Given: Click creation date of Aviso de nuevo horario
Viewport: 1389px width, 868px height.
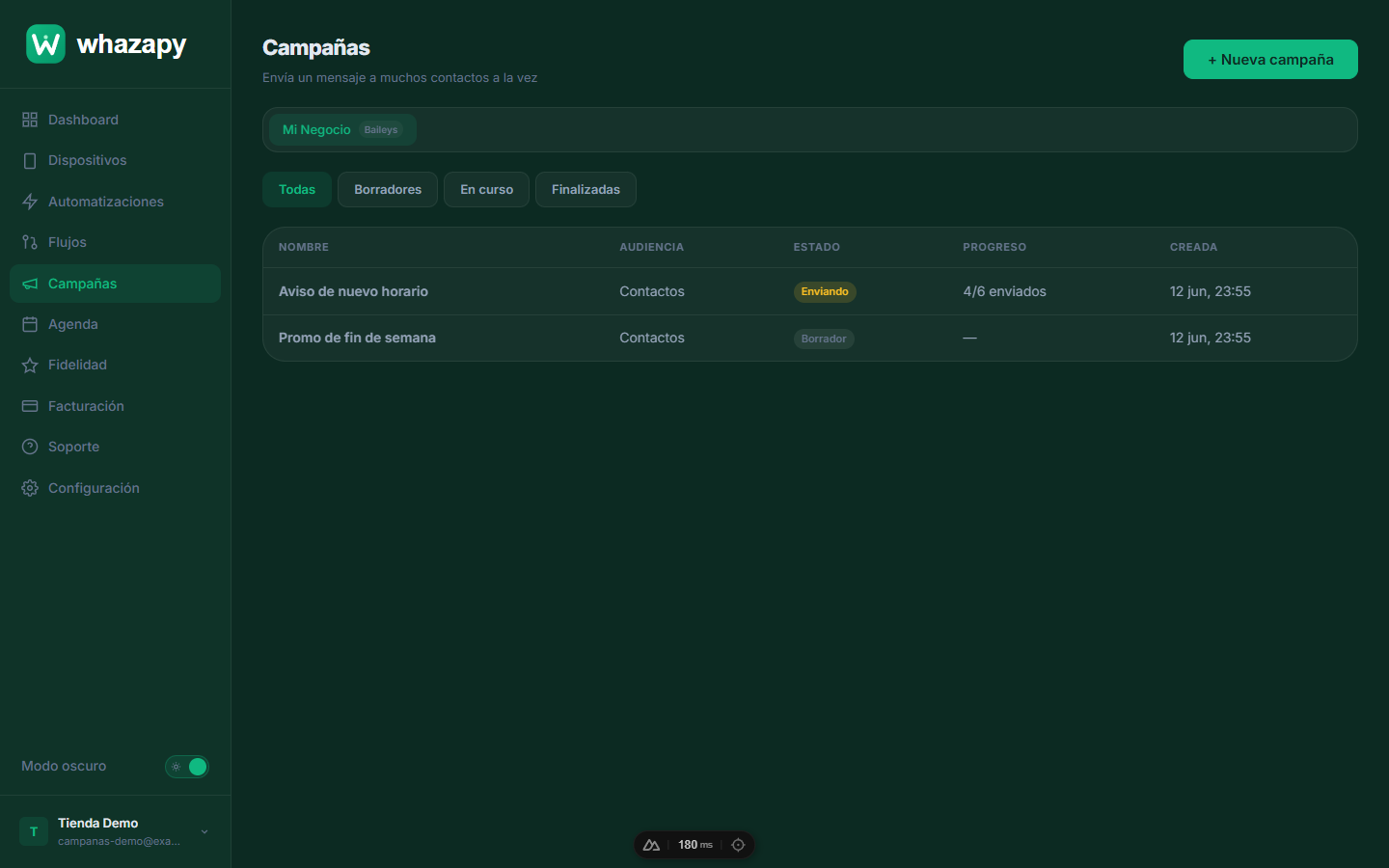Looking at the screenshot, I should click(x=1211, y=291).
